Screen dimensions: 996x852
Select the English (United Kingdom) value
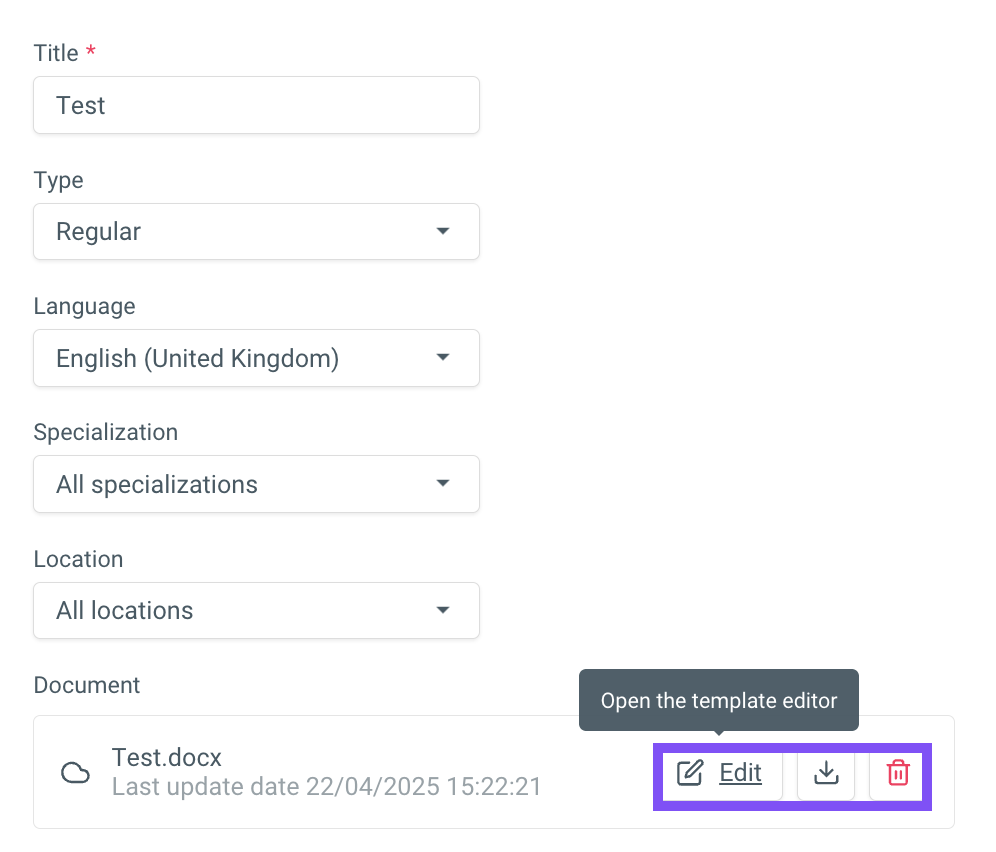pos(198,359)
